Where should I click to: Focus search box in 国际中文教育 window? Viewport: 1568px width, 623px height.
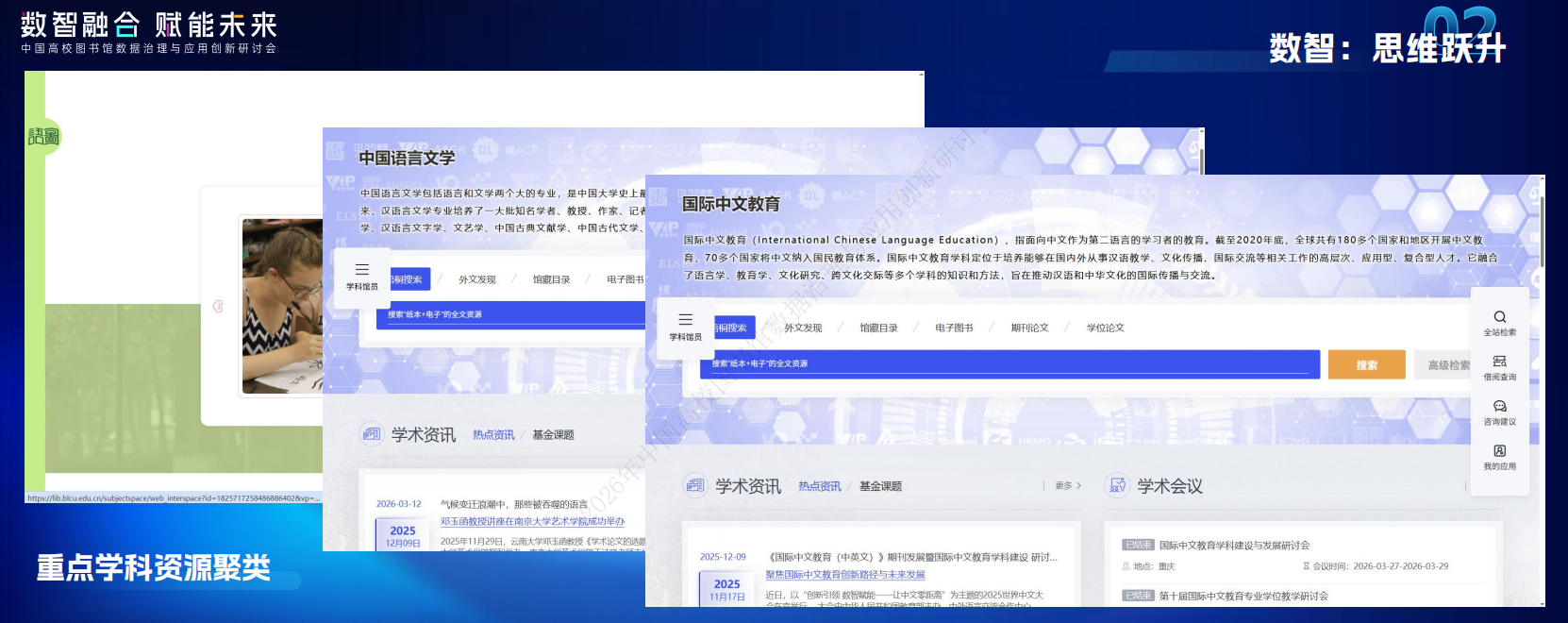pos(1009,363)
